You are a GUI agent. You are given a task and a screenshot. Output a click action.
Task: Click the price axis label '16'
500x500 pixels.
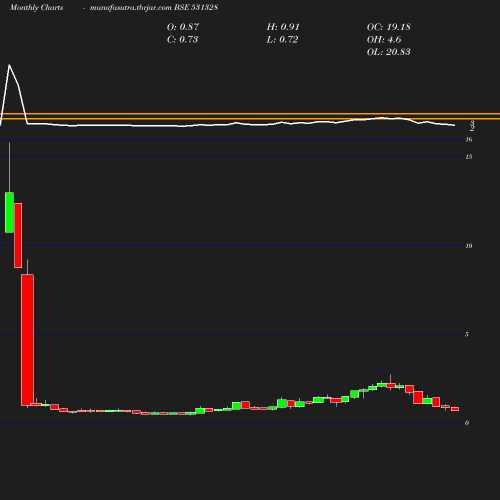(x=469, y=140)
